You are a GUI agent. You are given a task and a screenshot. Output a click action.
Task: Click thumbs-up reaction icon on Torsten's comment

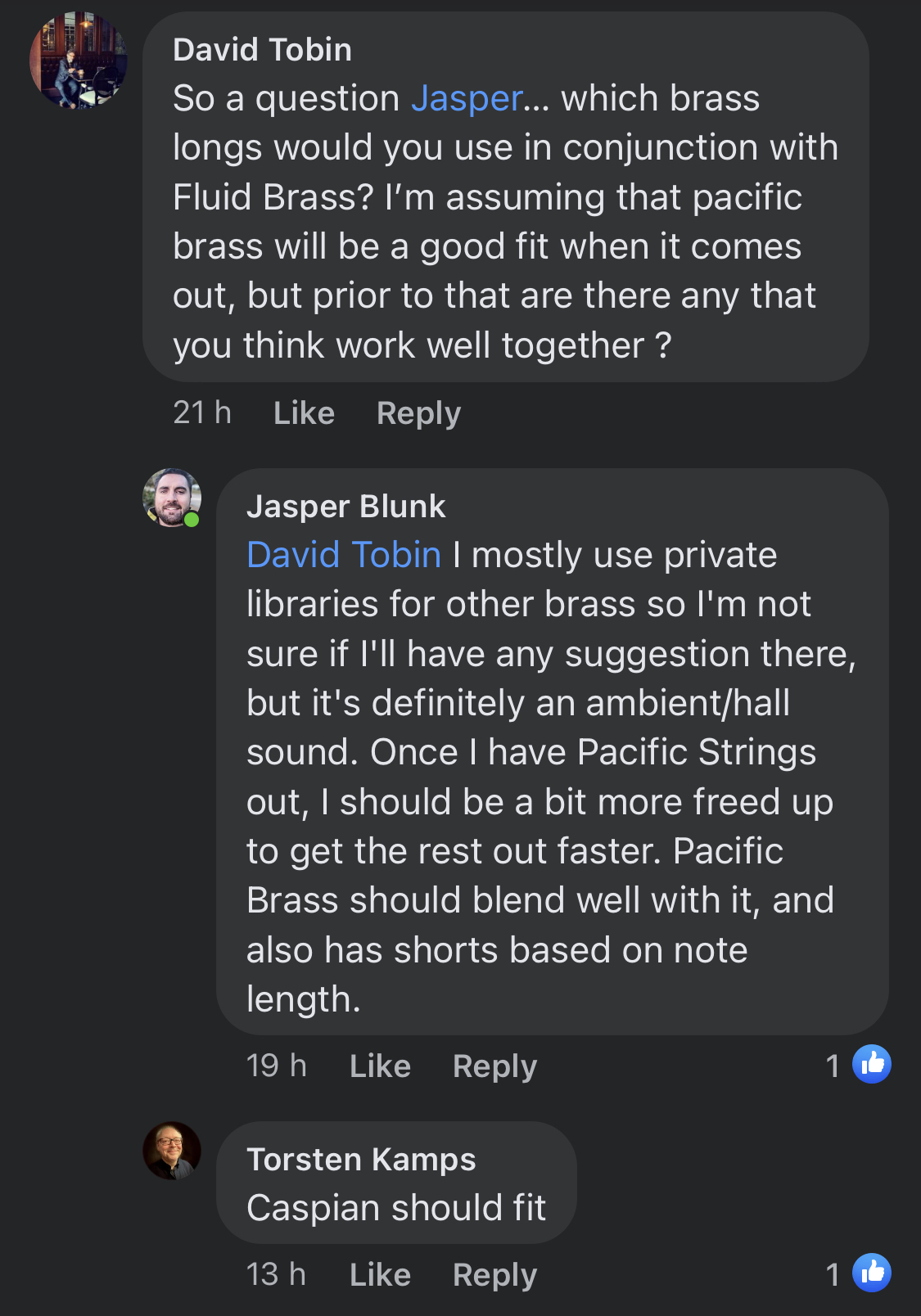coord(872,1273)
